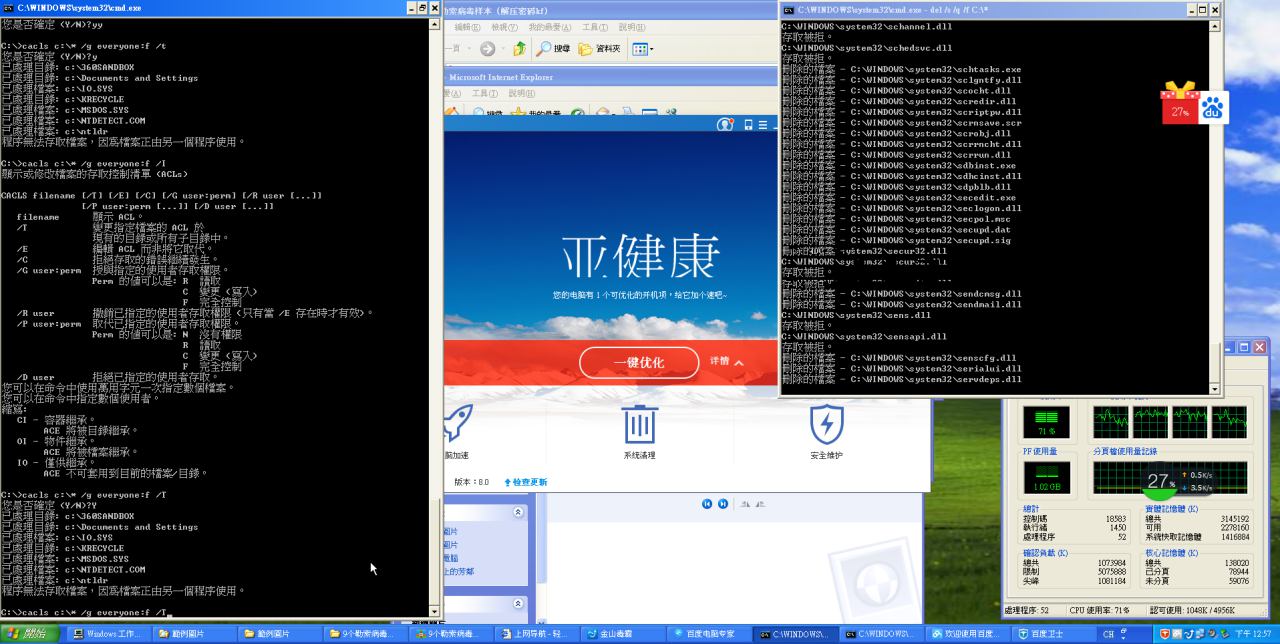Image resolution: width=1280 pixels, height=644 pixels.
Task: Click the next image playback button
Action: 723,504
